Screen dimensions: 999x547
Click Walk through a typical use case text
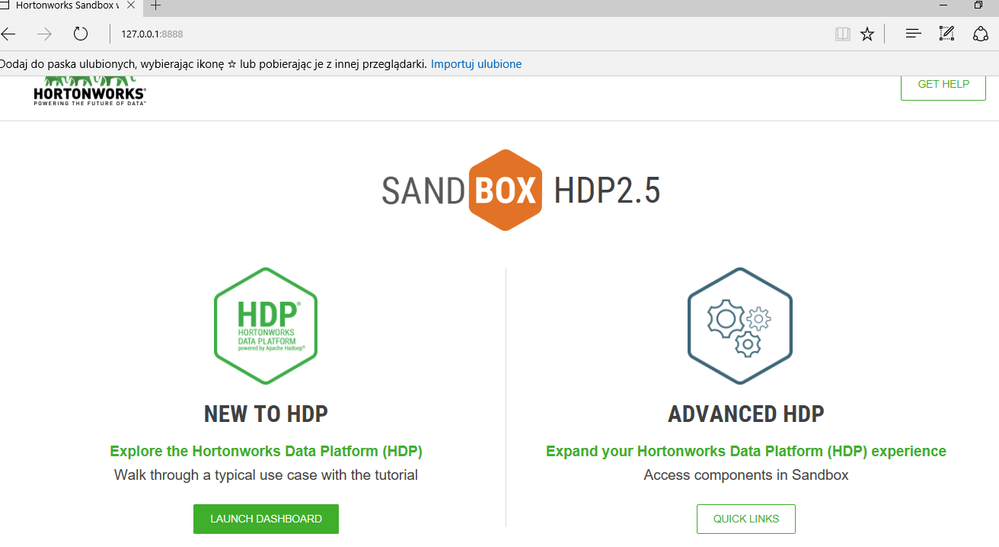266,475
